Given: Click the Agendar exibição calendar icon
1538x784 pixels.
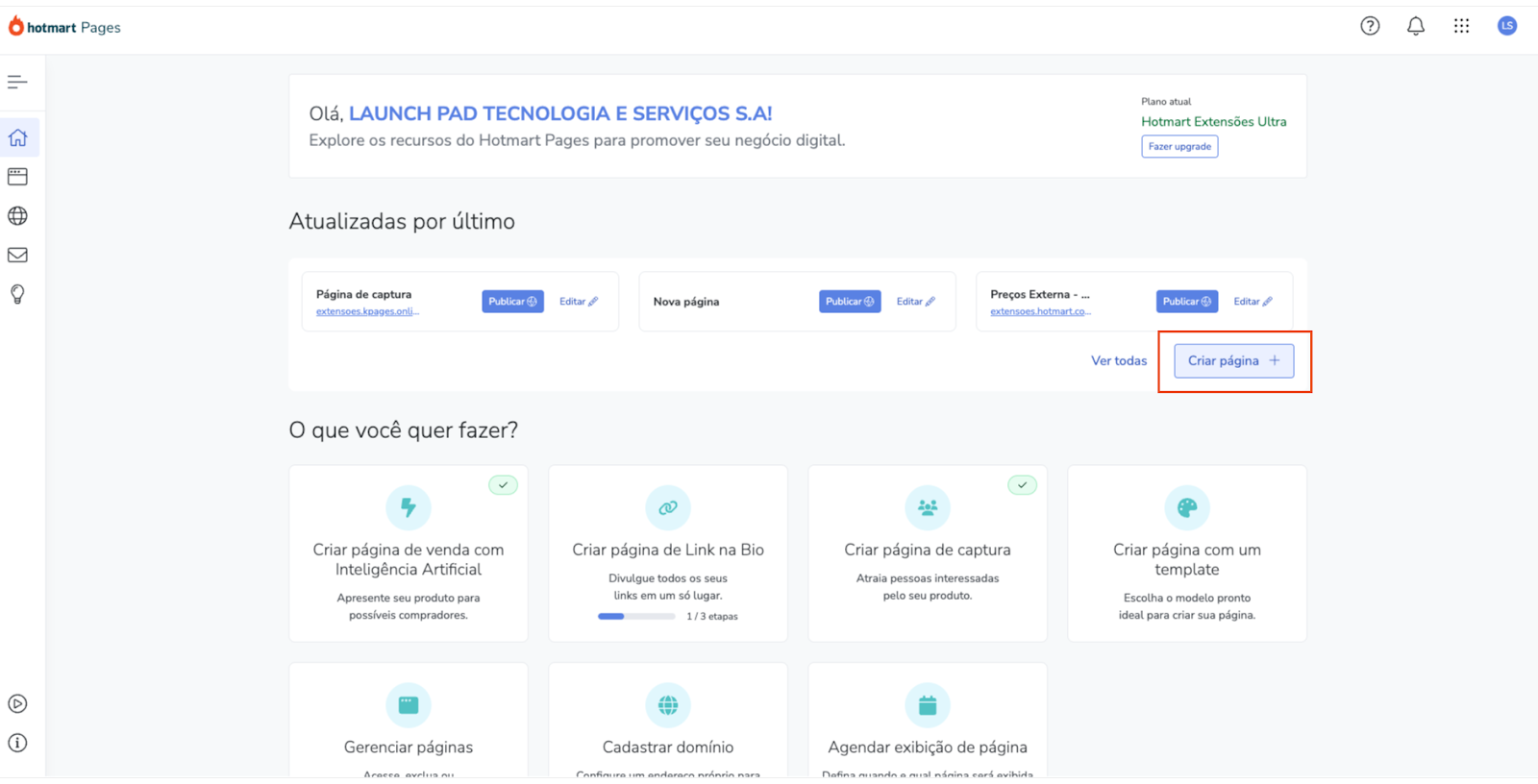Looking at the screenshot, I should pos(928,705).
